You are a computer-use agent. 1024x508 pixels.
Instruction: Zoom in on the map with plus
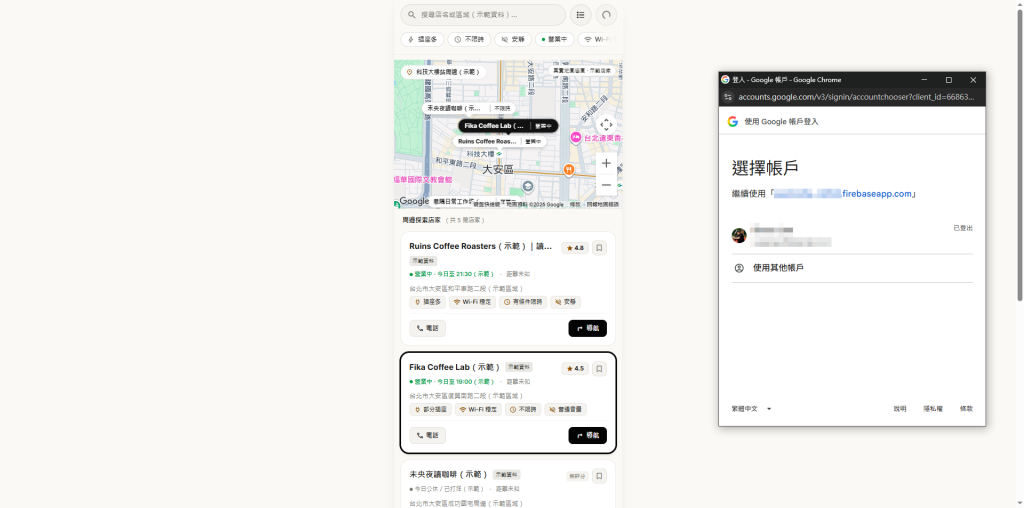[x=606, y=163]
